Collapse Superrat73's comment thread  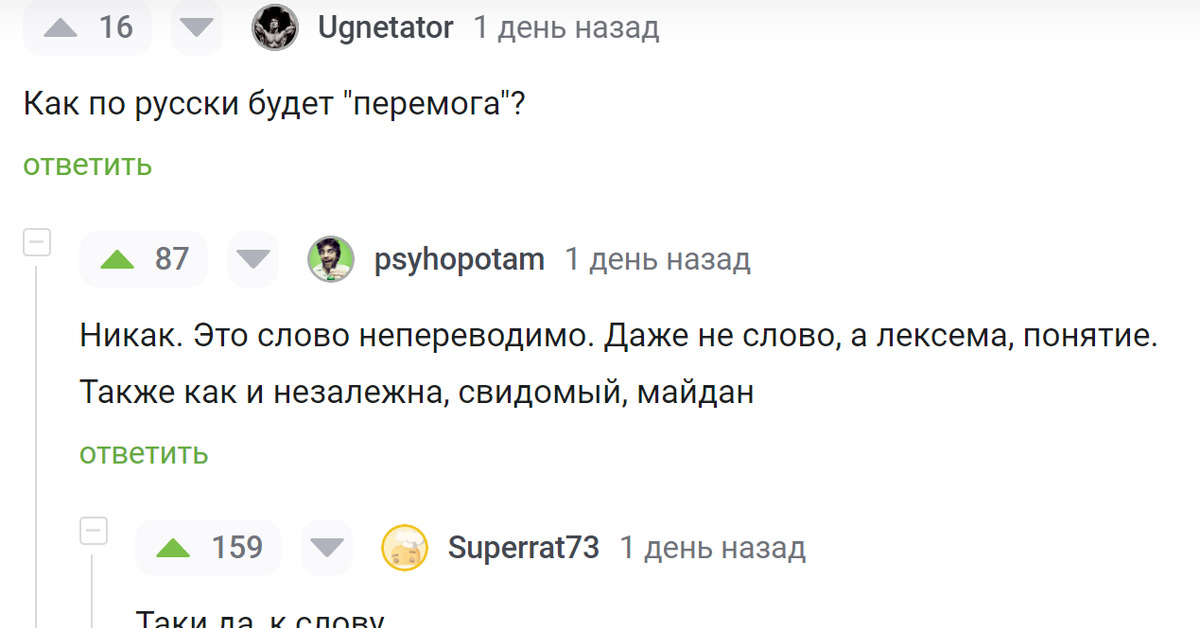(x=93, y=531)
